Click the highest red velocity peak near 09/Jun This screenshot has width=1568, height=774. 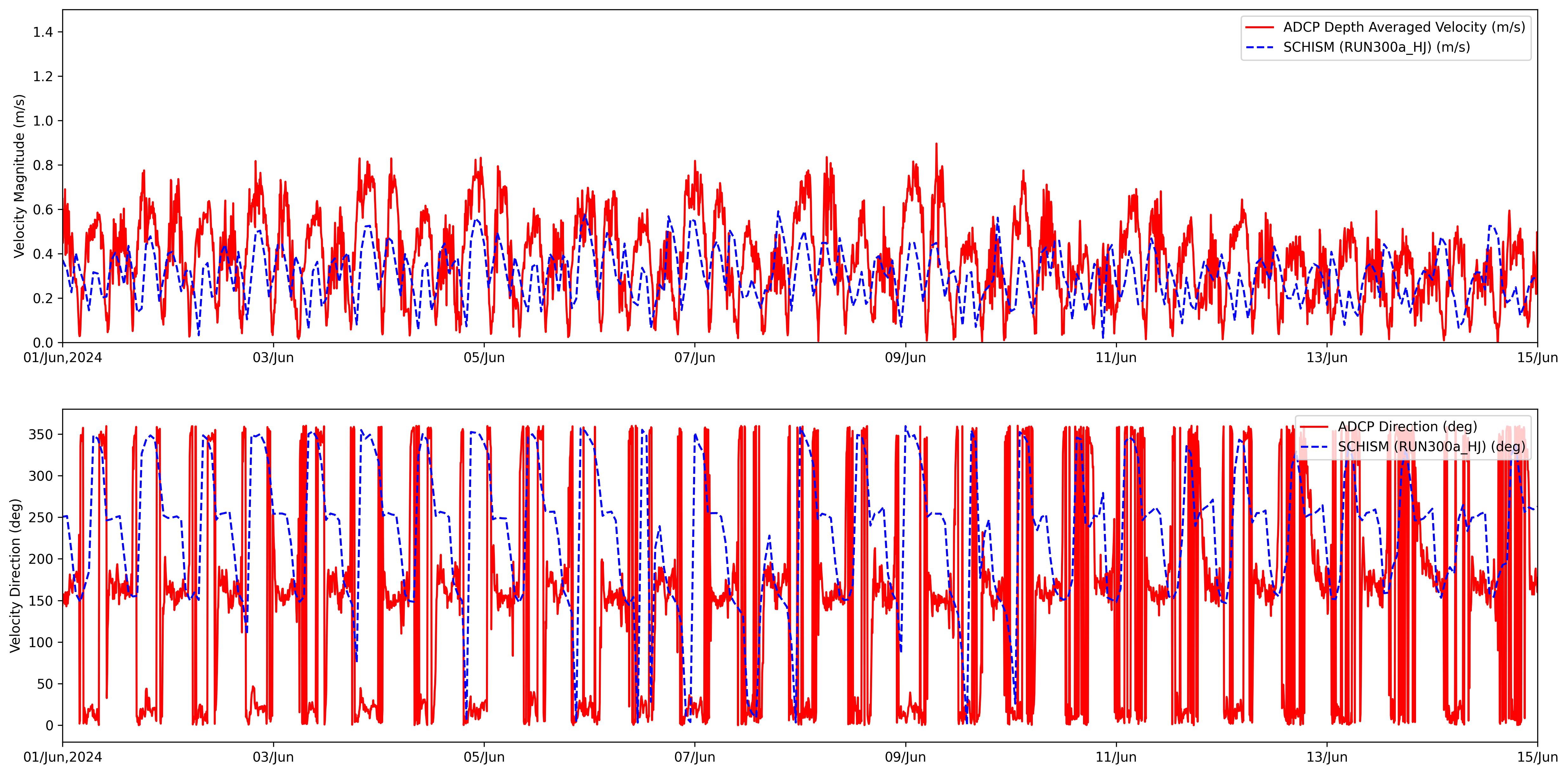point(936,145)
